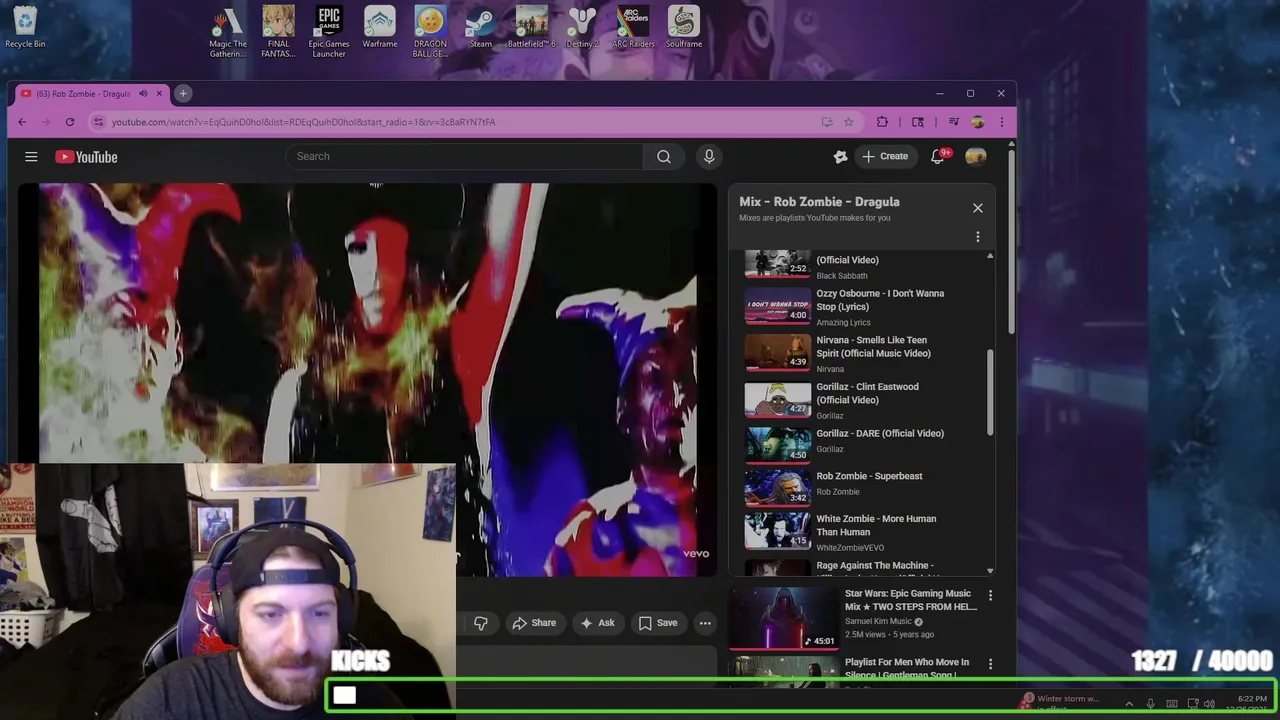Select the Magic The Gathering desktop shortcut

coord(228,32)
